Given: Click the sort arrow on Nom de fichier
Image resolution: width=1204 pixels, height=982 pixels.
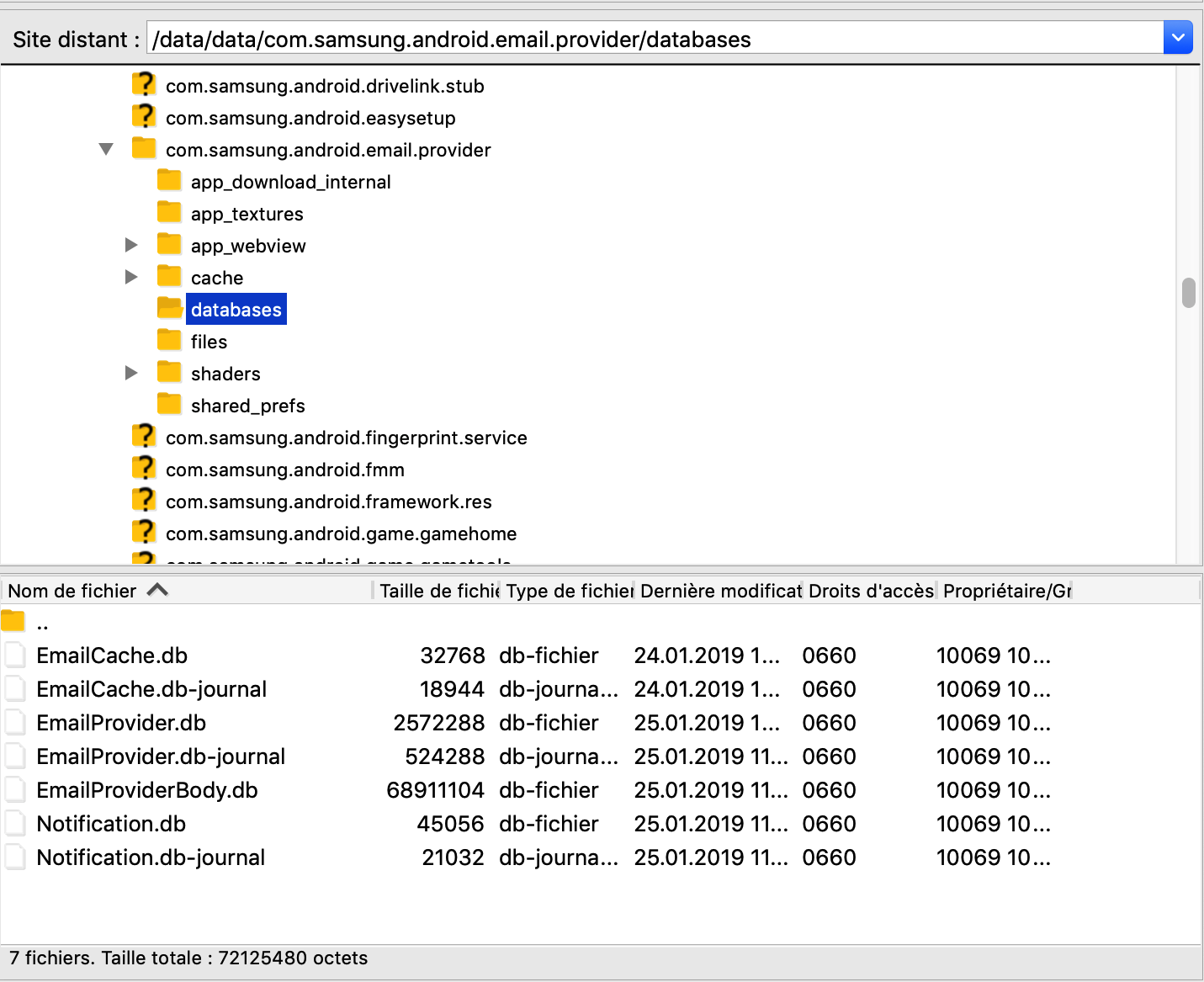Looking at the screenshot, I should [x=157, y=590].
